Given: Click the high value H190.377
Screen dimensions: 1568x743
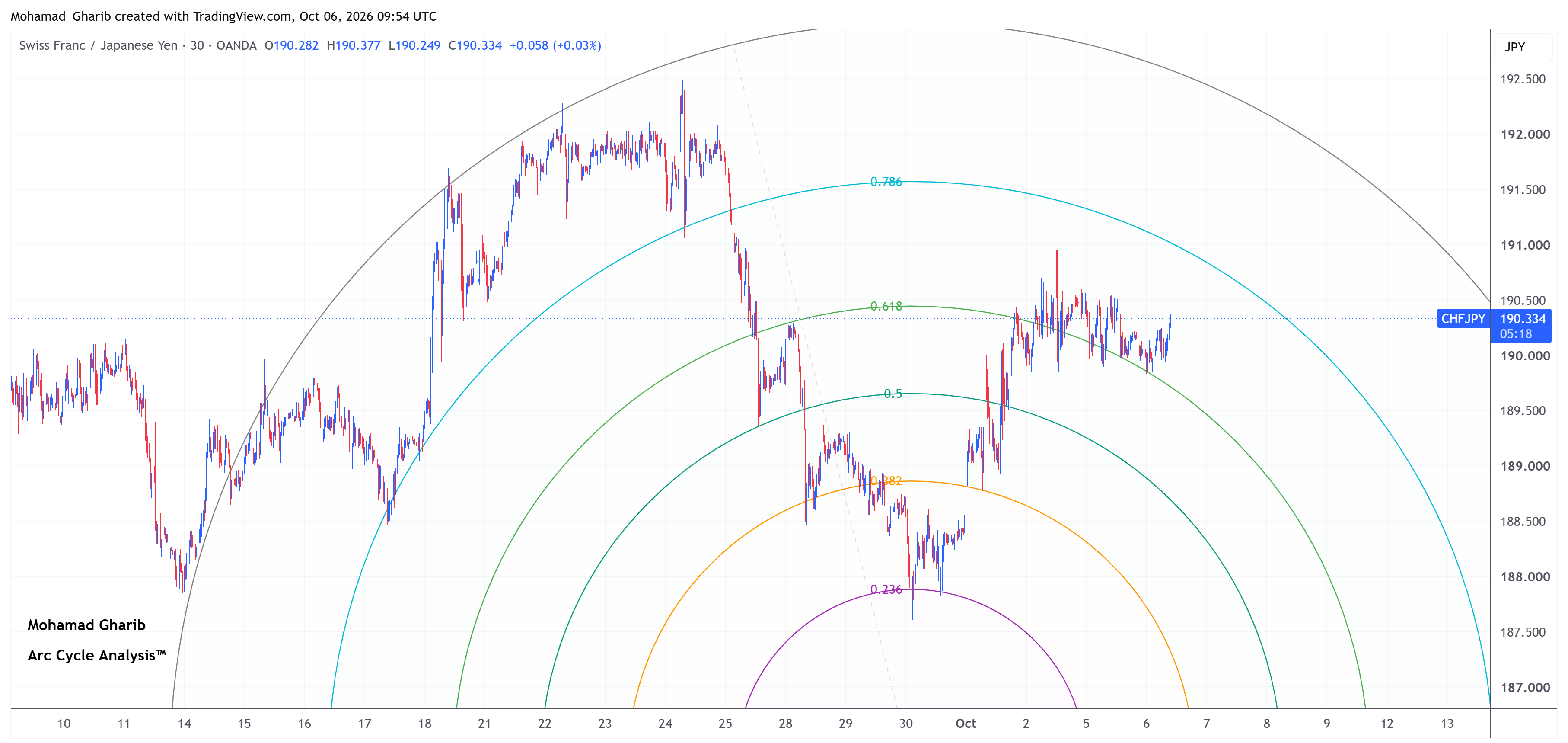Looking at the screenshot, I should [354, 46].
